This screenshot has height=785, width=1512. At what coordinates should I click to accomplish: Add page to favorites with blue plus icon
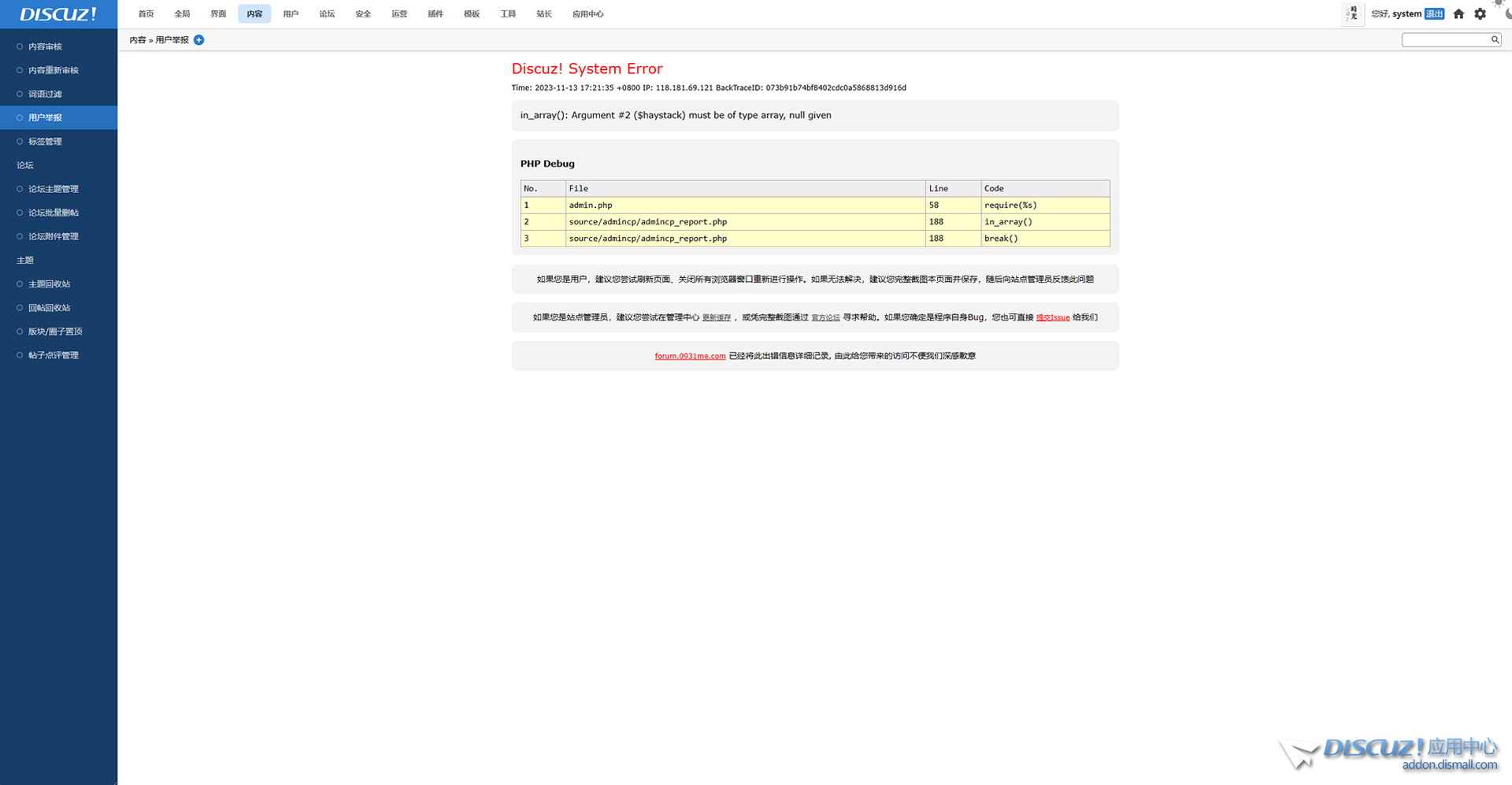click(199, 40)
